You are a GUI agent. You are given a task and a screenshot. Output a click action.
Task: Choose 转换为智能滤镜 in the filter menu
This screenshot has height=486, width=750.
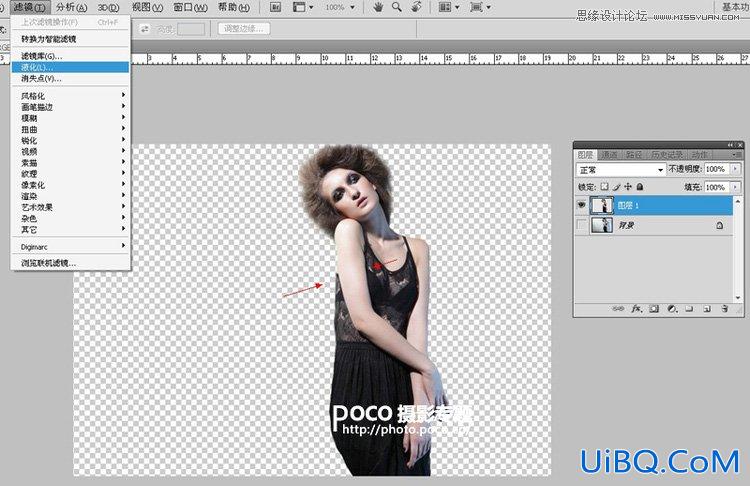click(70, 39)
